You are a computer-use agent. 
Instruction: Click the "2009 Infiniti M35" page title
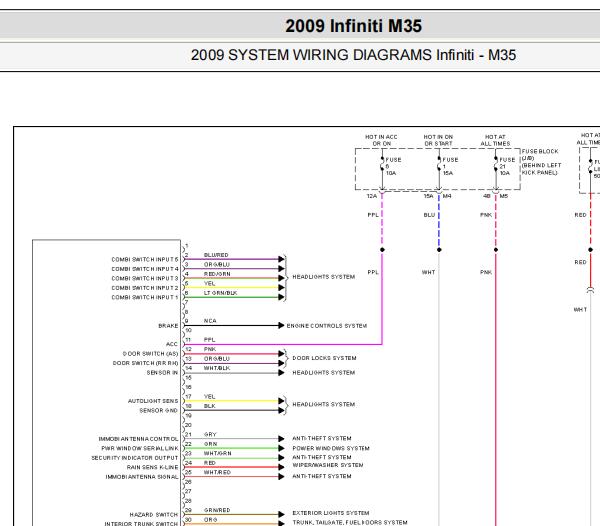click(353, 26)
